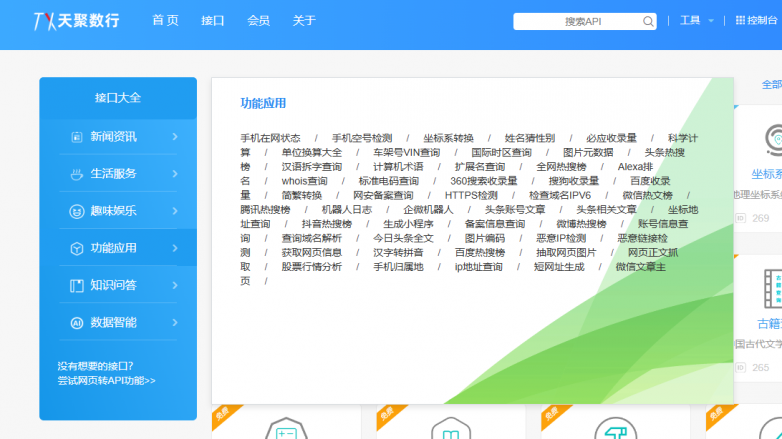Expand 数据智能 category chevron arrow
The width and height of the screenshot is (782, 439).
[175, 323]
